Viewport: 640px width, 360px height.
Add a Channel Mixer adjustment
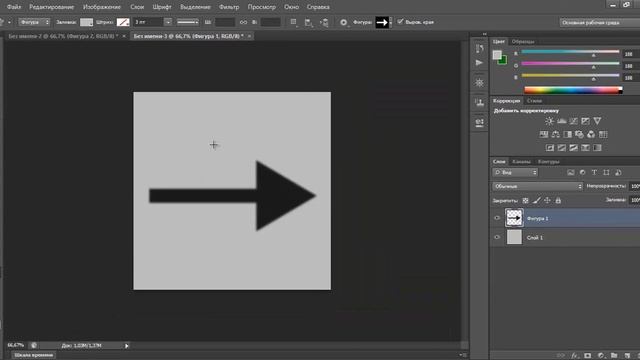click(591, 134)
